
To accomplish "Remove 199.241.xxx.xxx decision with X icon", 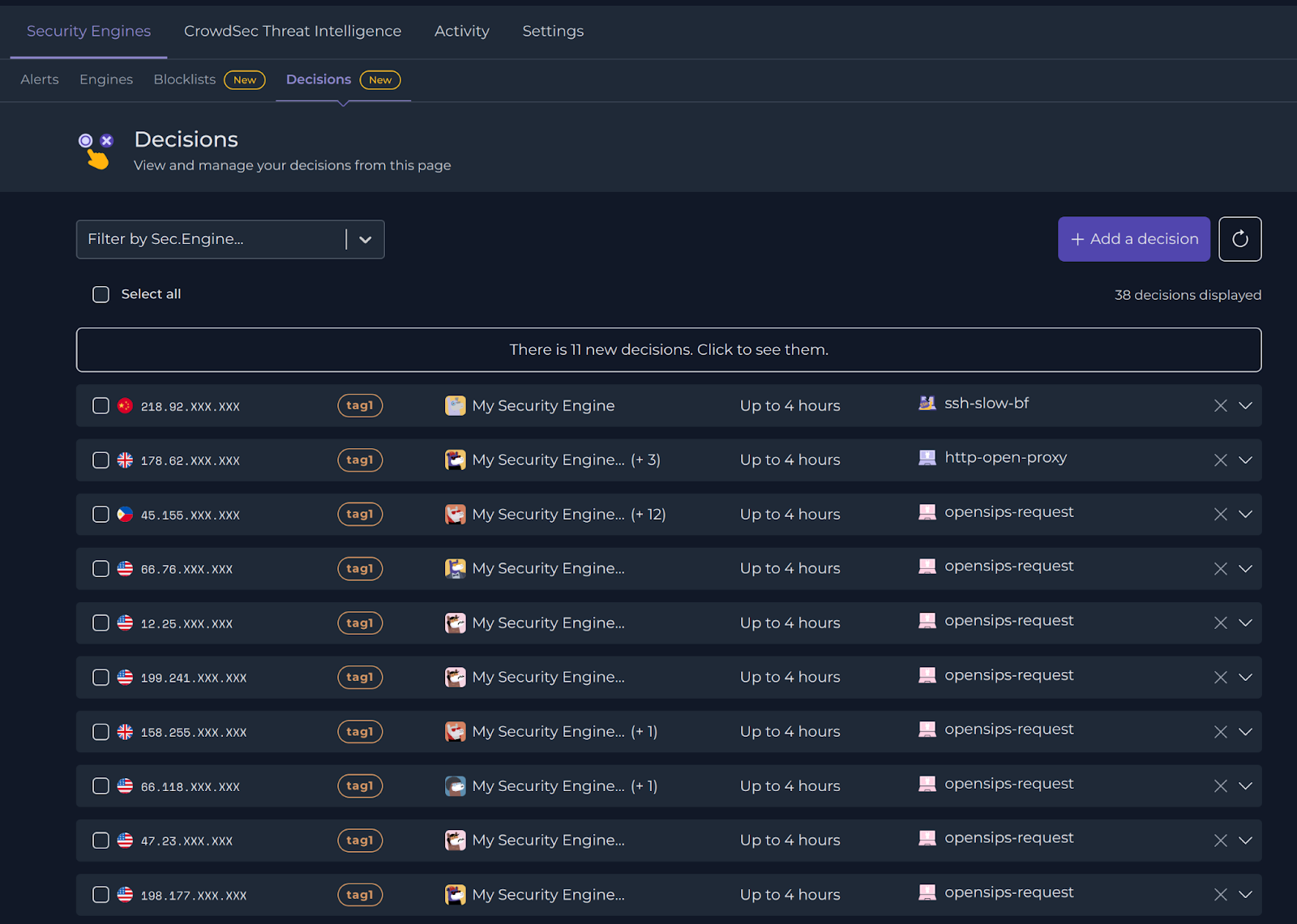I will [x=1220, y=678].
